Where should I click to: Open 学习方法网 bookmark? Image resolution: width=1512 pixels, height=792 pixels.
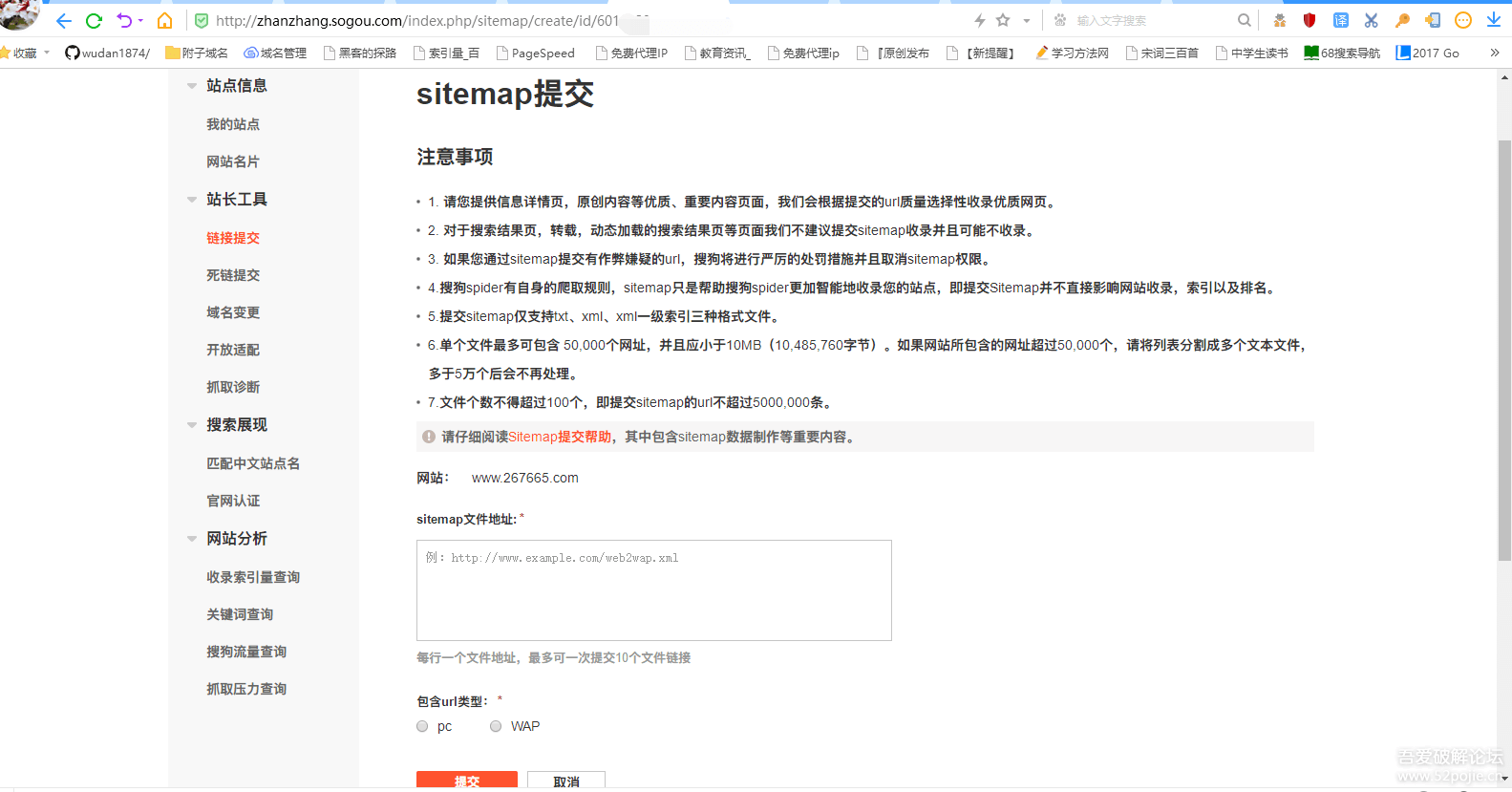click(1072, 53)
